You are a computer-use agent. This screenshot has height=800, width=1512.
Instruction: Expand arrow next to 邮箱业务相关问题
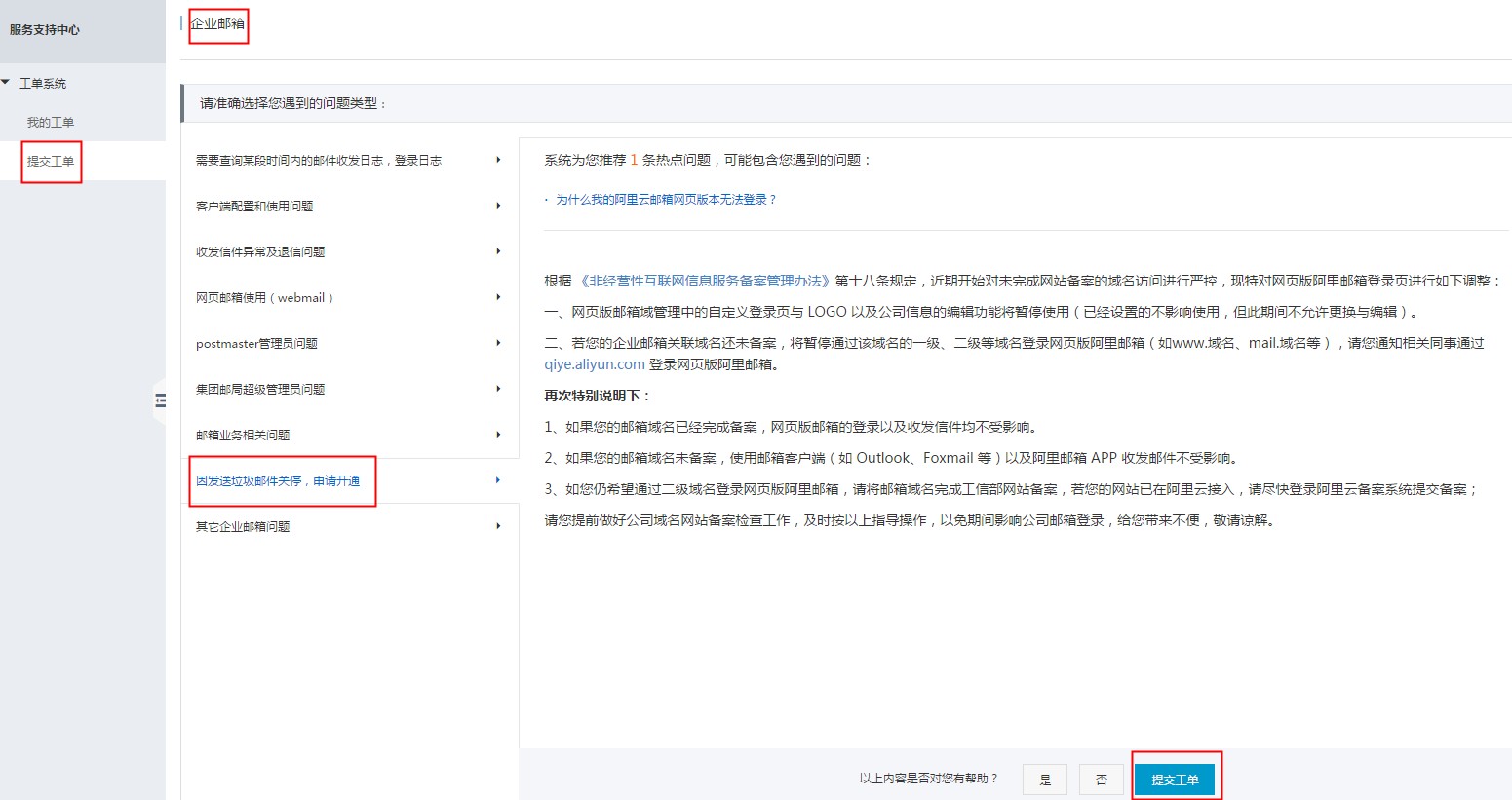(498, 435)
